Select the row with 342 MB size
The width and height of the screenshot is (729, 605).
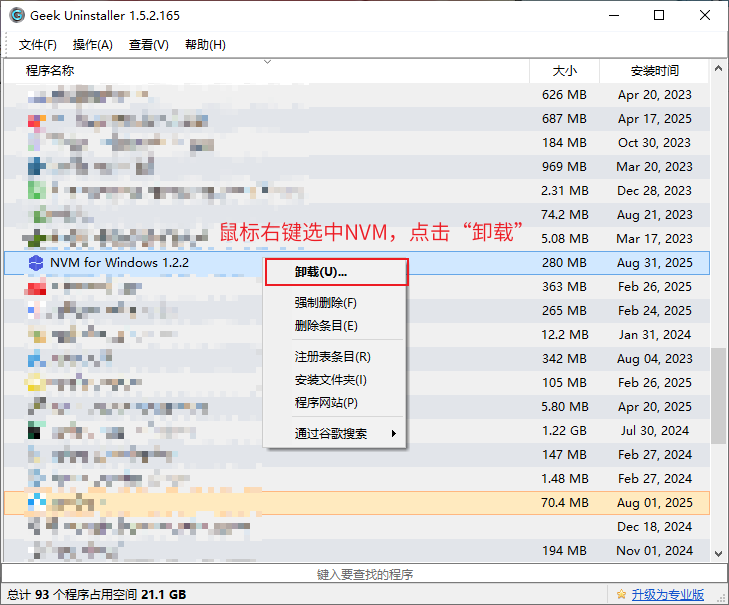click(x=357, y=359)
